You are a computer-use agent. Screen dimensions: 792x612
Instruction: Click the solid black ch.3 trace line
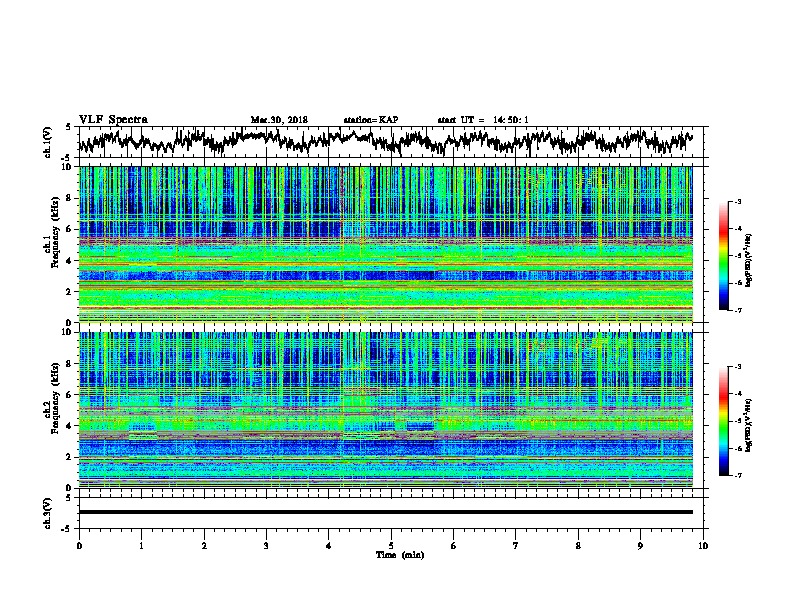pos(385,512)
